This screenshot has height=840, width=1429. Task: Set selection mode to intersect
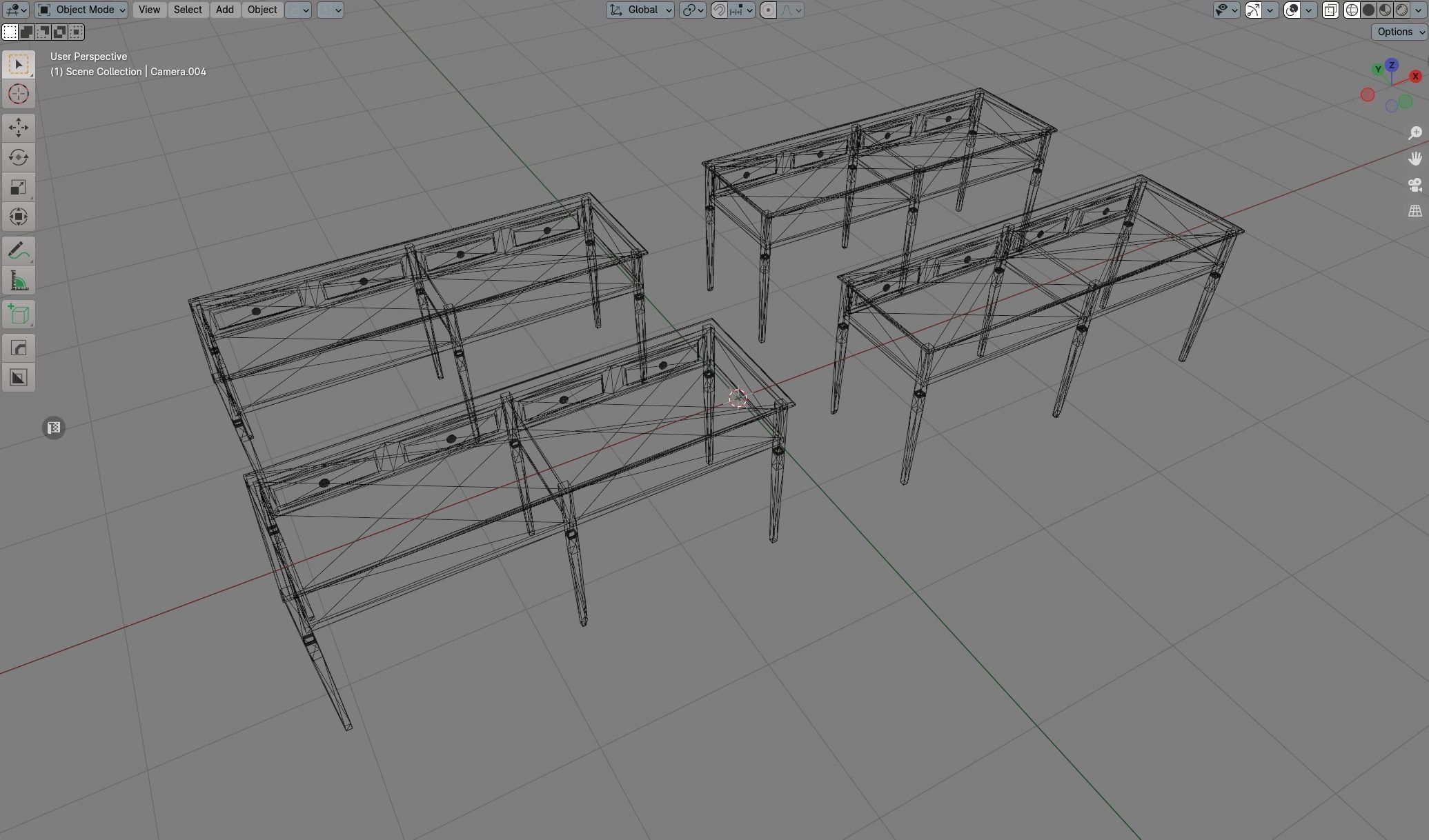[x=77, y=32]
